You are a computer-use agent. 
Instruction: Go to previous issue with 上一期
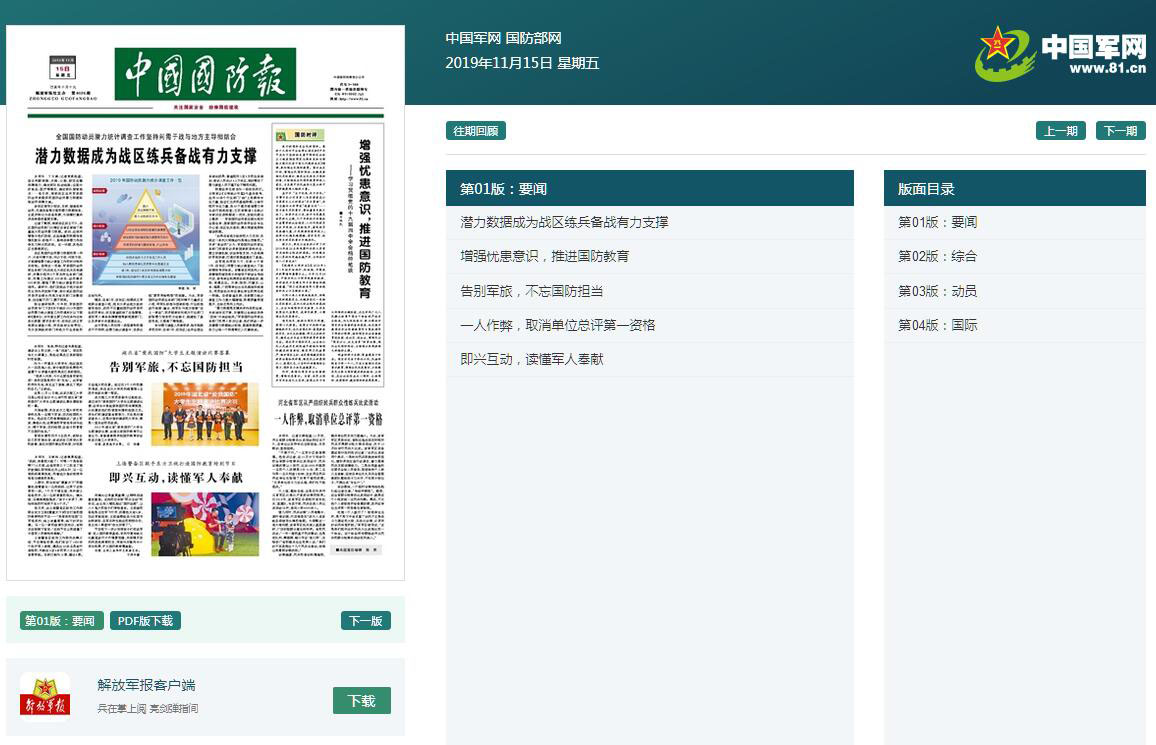(1060, 131)
